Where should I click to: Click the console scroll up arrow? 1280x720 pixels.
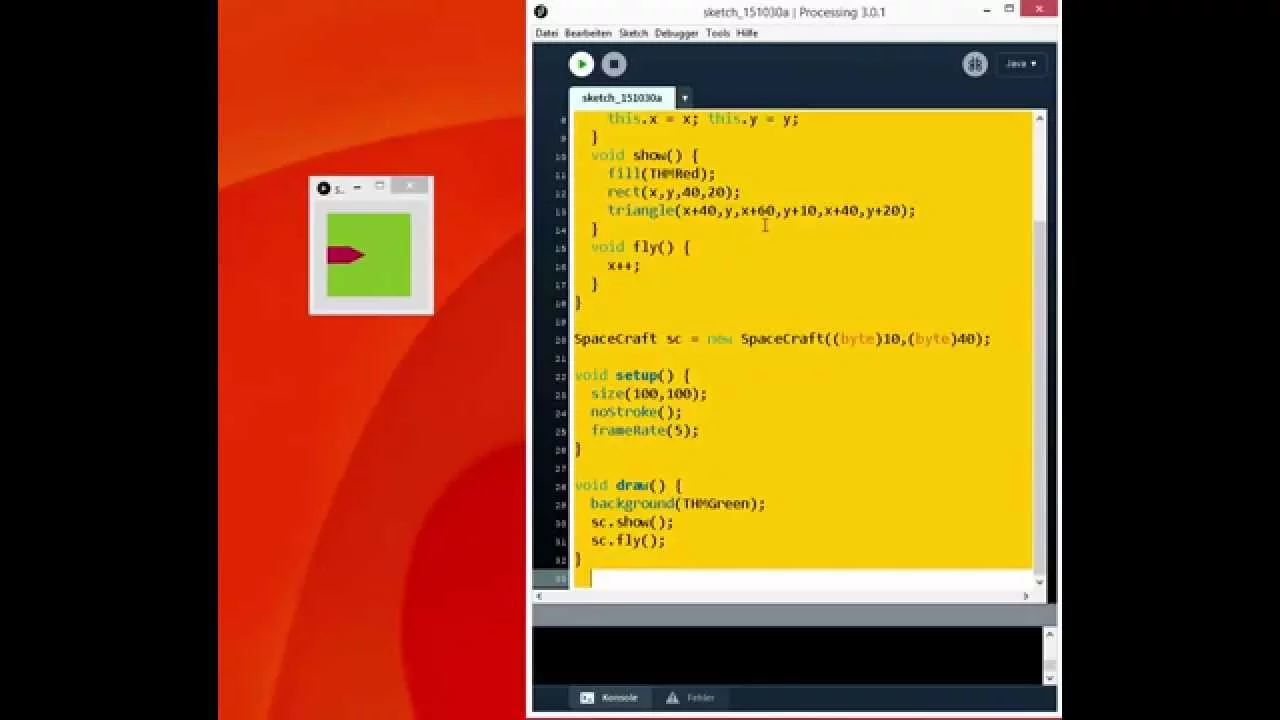[x=1050, y=634]
